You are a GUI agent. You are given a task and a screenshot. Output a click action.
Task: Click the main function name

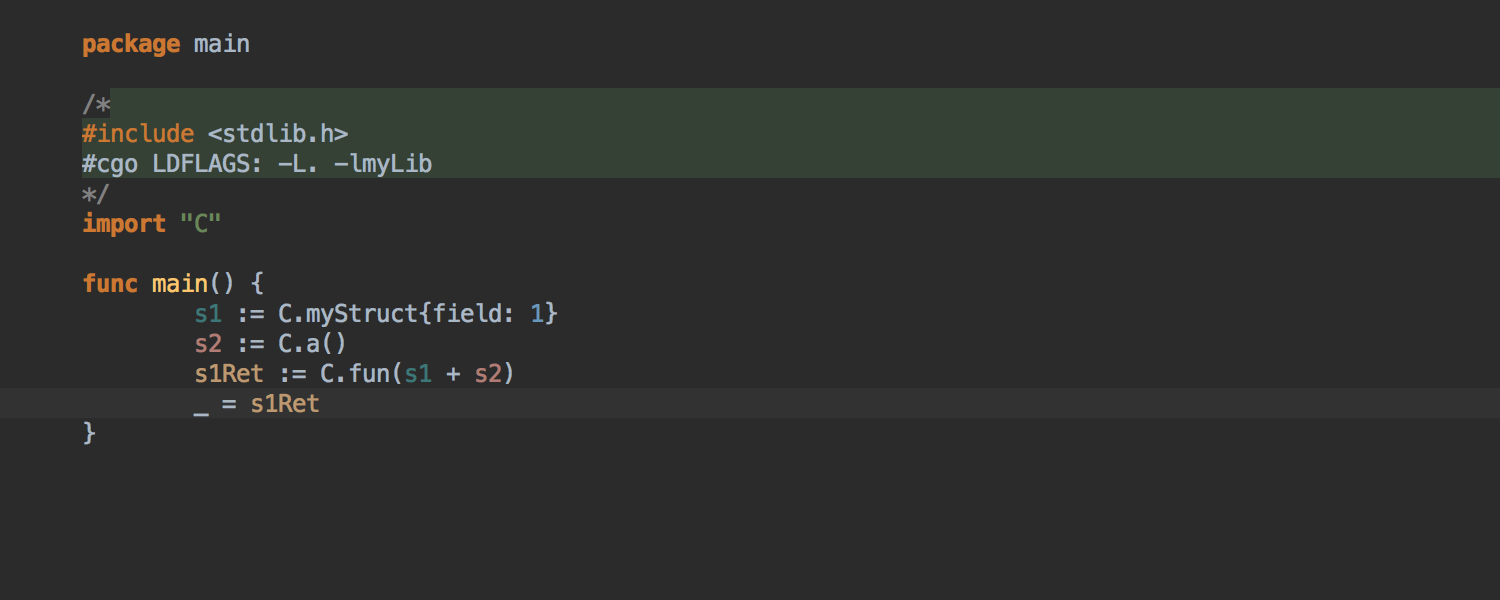coord(180,284)
